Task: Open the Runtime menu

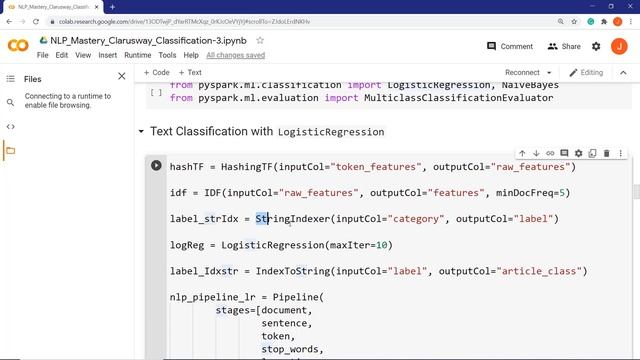Action: (x=138, y=55)
